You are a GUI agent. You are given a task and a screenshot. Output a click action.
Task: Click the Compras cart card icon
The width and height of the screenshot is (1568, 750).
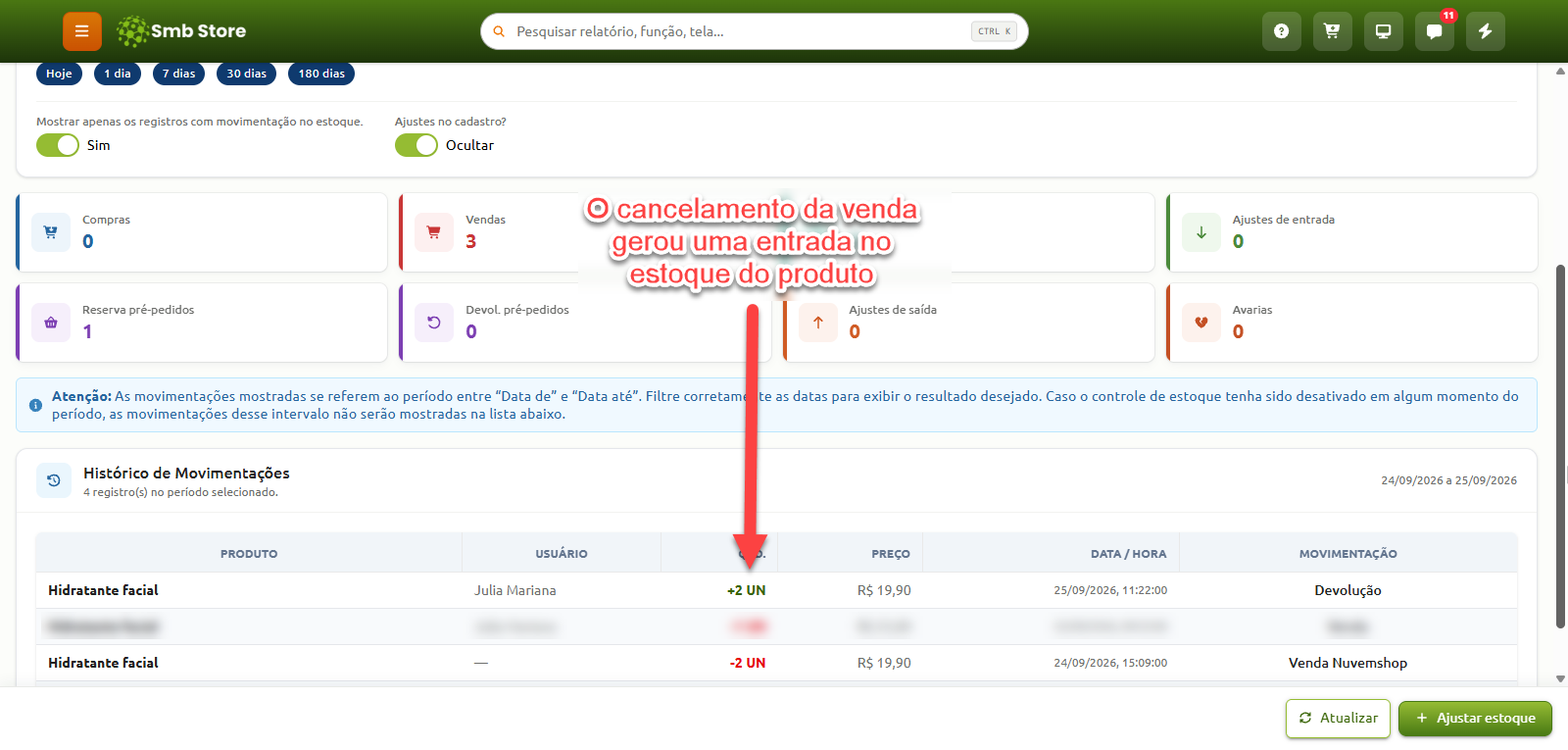pyautogui.click(x=51, y=232)
